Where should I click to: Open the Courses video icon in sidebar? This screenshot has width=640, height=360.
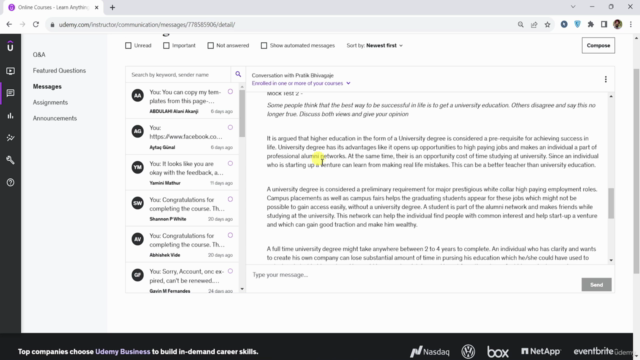(x=10, y=71)
